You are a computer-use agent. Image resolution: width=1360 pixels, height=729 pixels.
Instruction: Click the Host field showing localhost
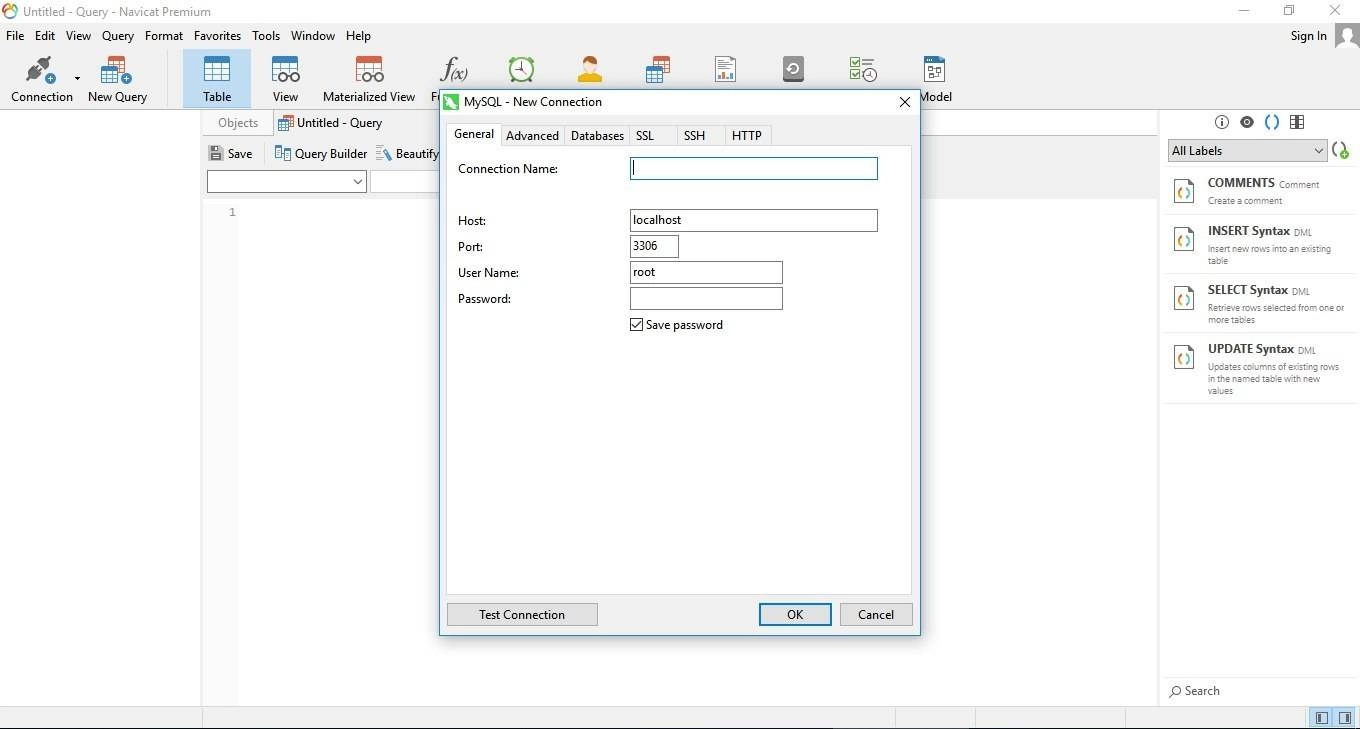coord(754,220)
